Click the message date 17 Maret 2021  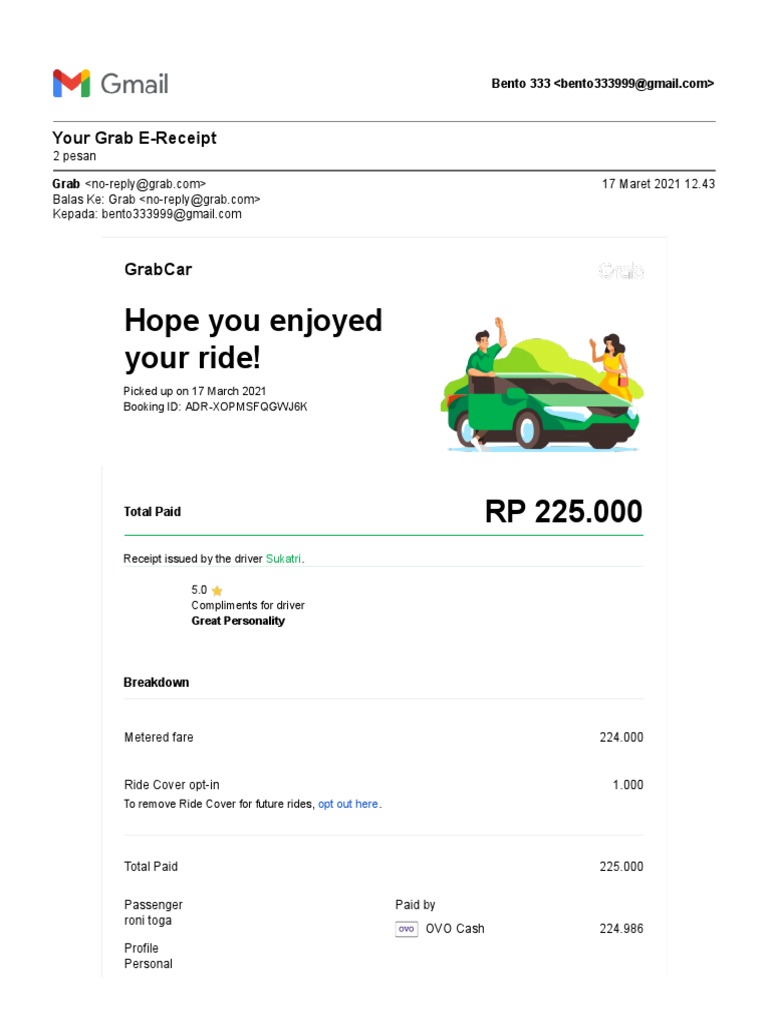pos(658,184)
